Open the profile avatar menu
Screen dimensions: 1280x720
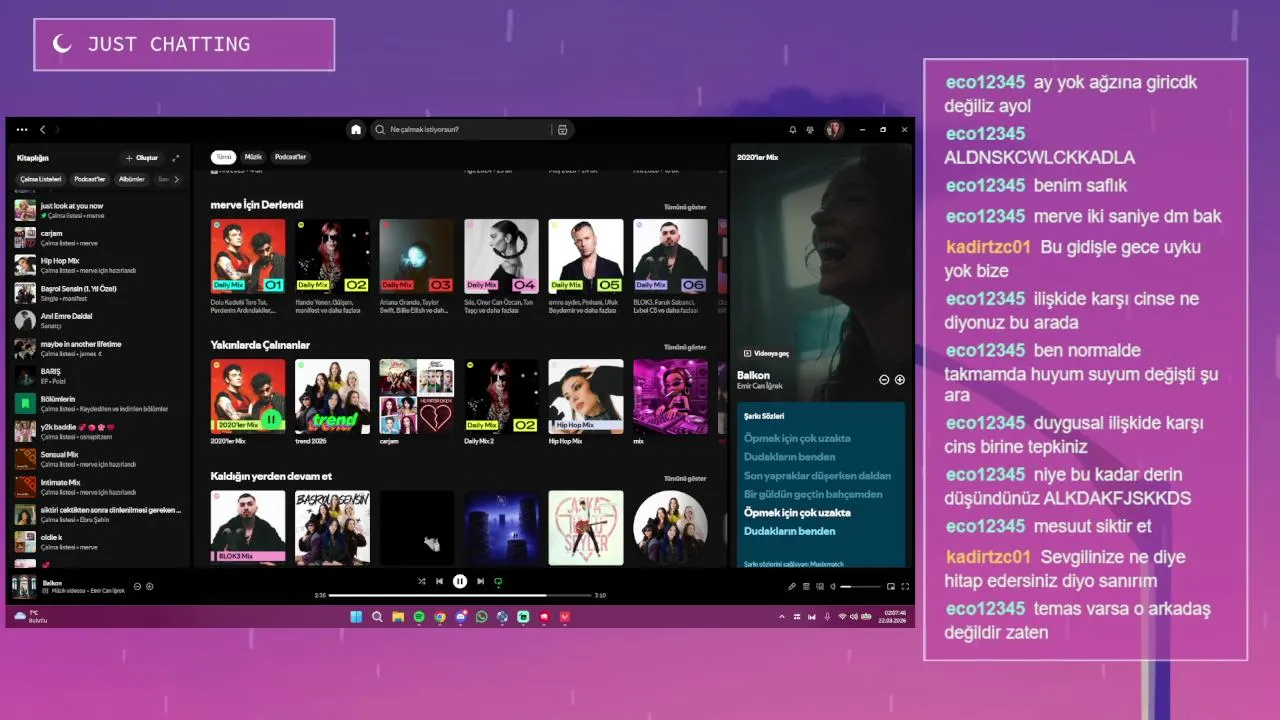(834, 130)
